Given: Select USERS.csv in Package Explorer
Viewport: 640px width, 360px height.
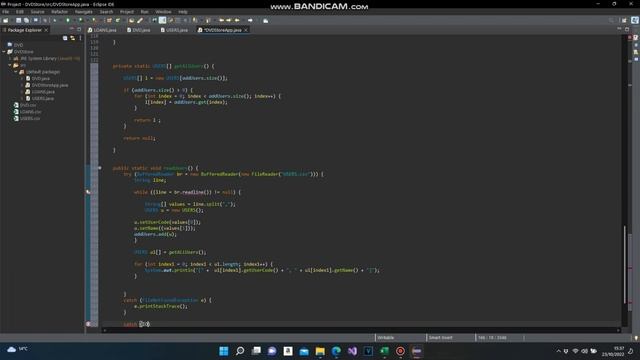Looking at the screenshot, I should click(30, 118).
